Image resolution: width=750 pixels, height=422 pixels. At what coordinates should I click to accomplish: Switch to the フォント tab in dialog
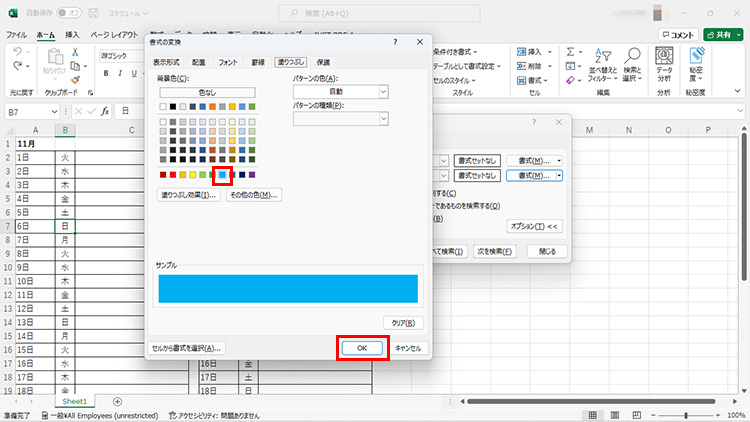tap(228, 62)
